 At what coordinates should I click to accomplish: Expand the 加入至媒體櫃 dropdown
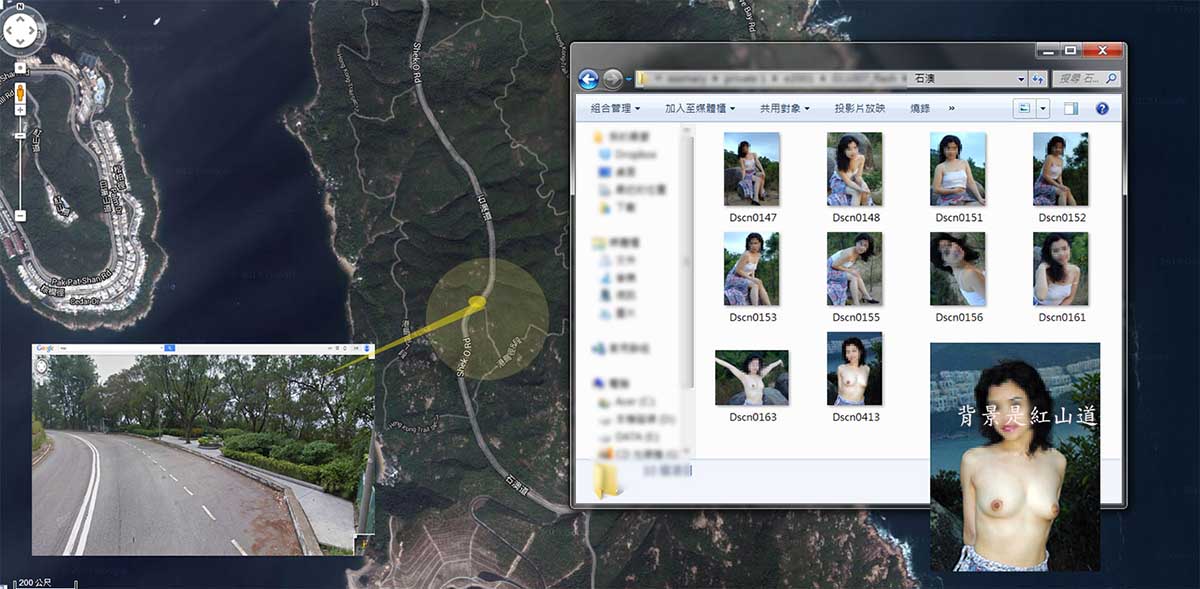(700, 108)
